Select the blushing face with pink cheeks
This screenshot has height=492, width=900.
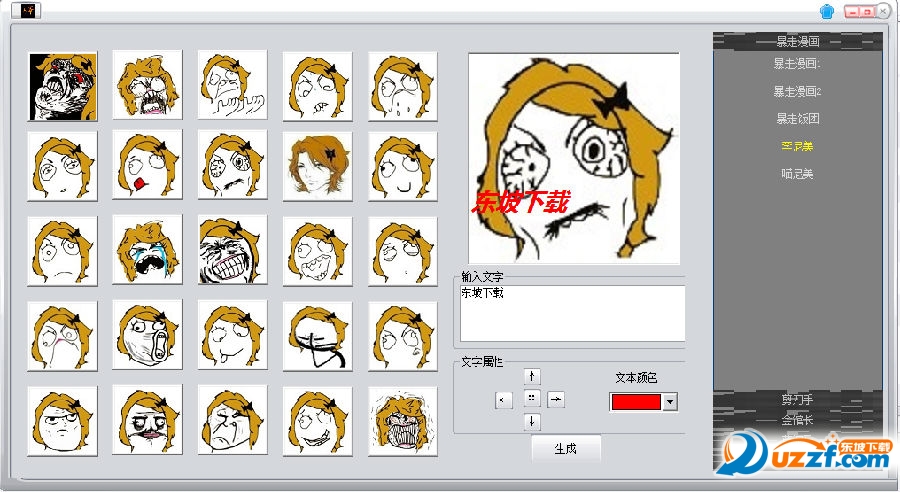pyautogui.click(x=63, y=336)
